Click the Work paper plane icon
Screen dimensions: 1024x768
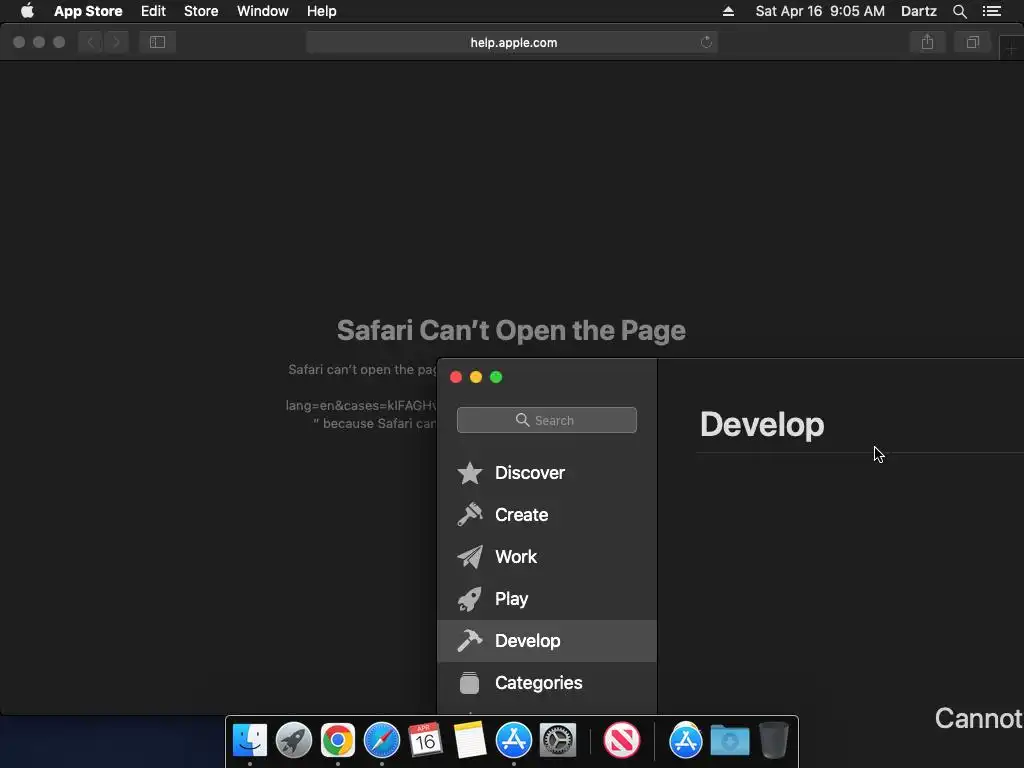point(470,556)
